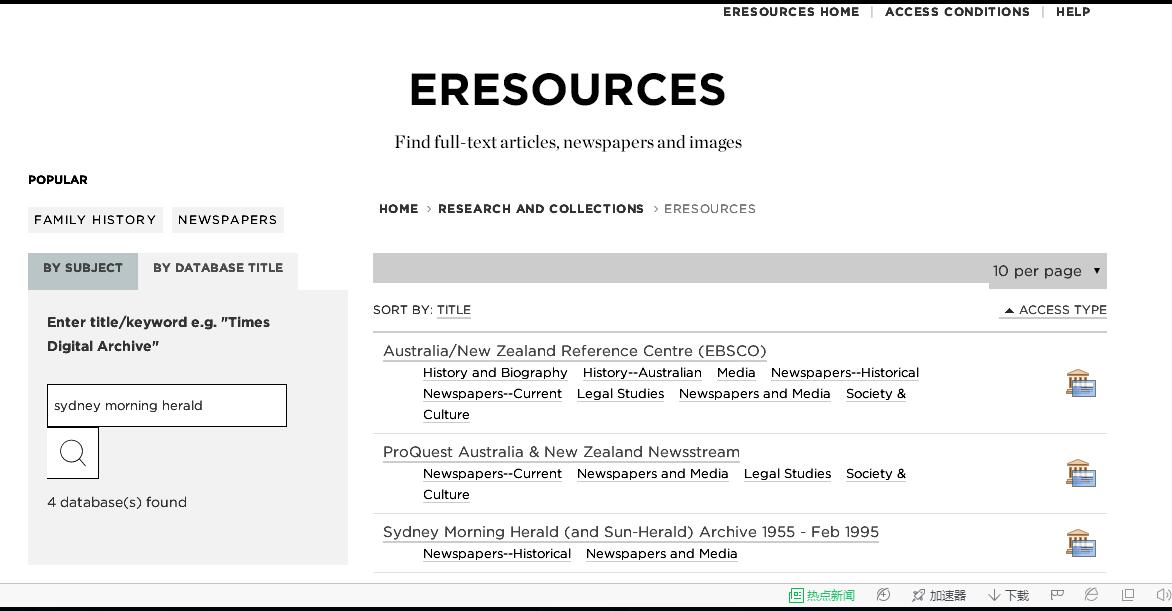Go to Research and Collections breadcrumb

[540, 209]
